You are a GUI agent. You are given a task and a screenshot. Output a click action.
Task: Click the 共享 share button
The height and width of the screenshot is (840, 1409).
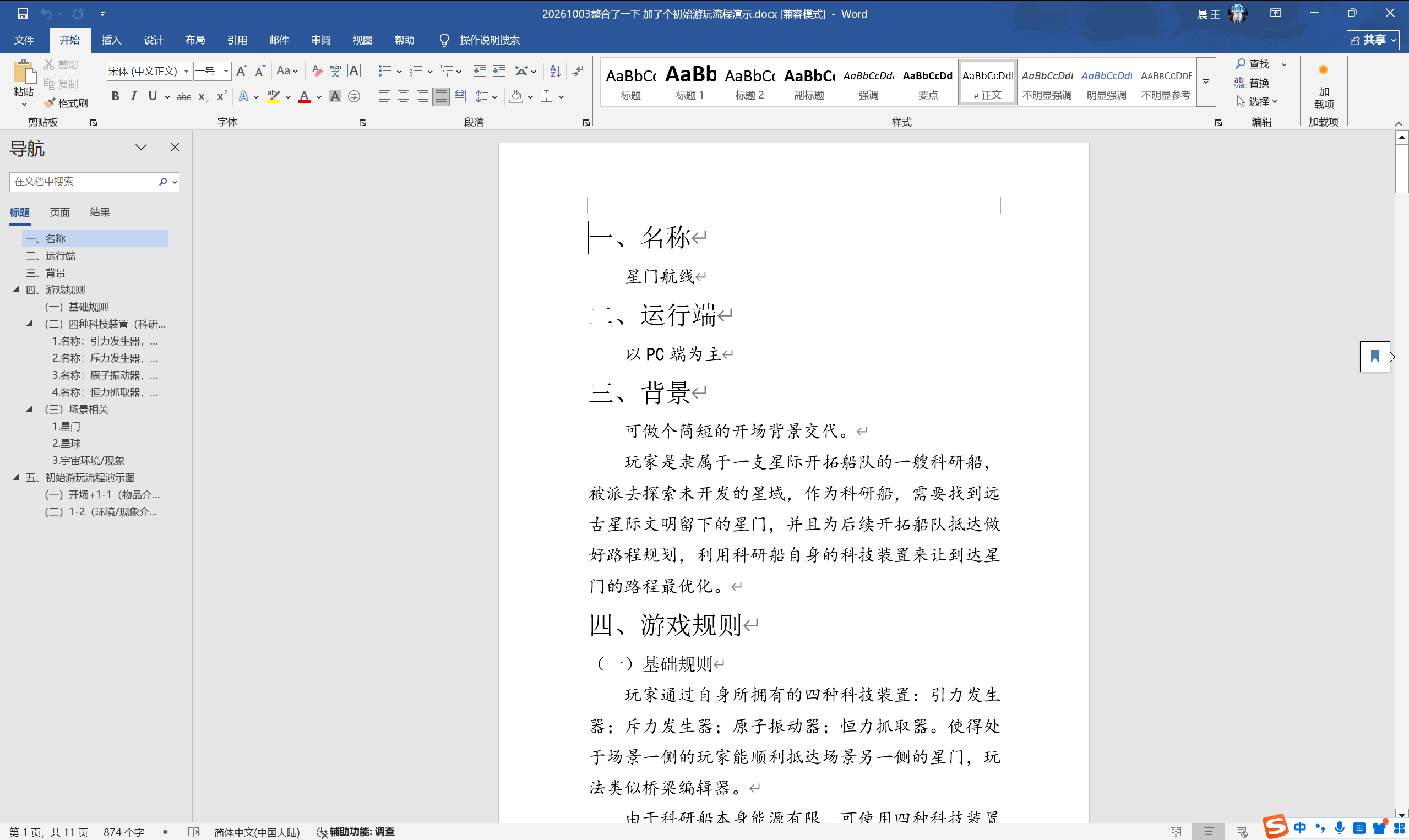[1373, 40]
